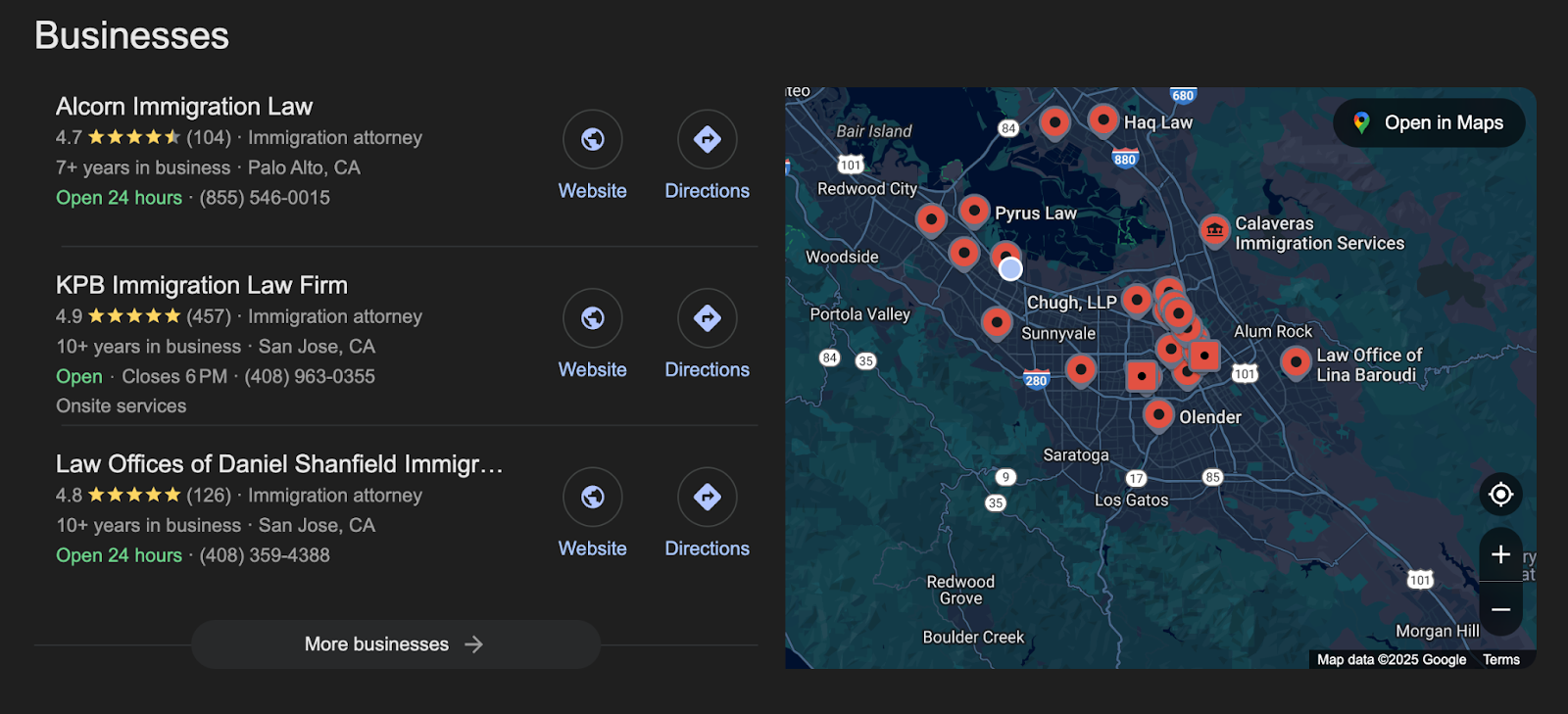The image size is (1568, 714).
Task: Select the Olender map pin
Action: [x=1158, y=414]
